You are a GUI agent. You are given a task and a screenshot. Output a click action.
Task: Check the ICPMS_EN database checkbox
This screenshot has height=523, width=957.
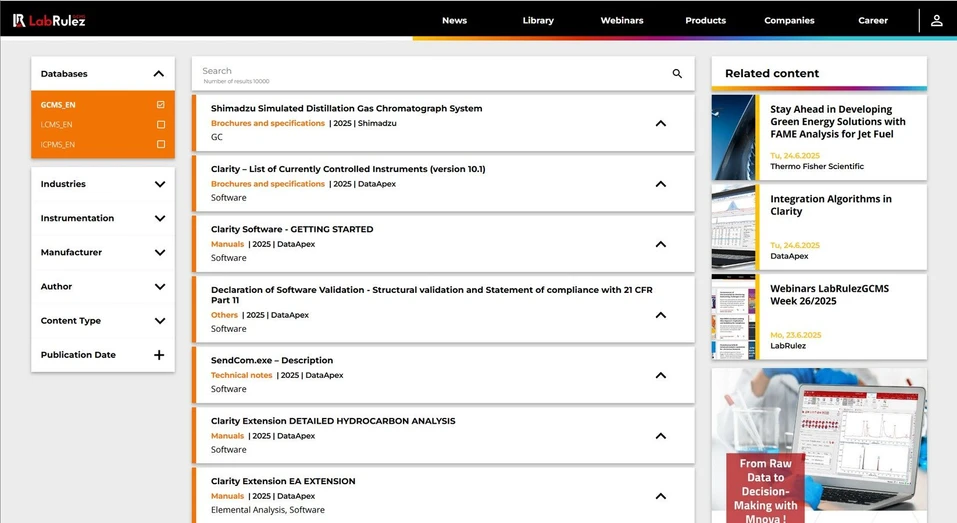(x=161, y=145)
